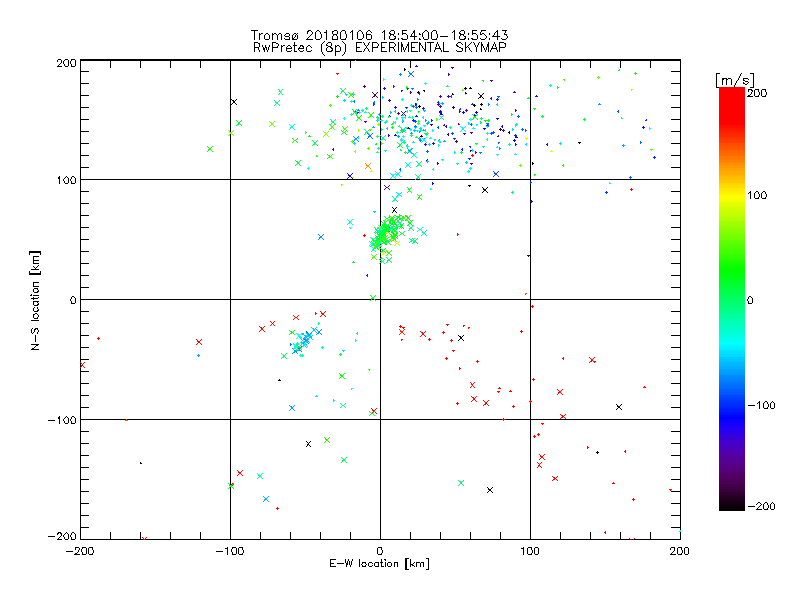800x600 pixels.
Task: Click the '[m/s]' colorbar unit label
Action: pos(734,80)
